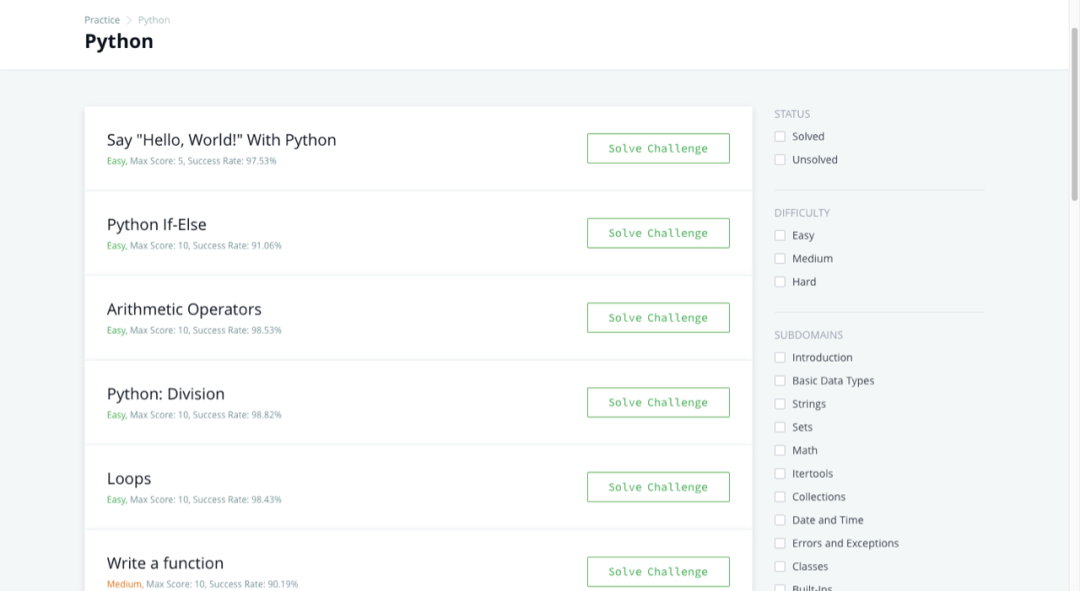Image resolution: width=1080 pixels, height=591 pixels.
Task: Tick Errors and Exceptions checkbox
Action: pos(780,544)
